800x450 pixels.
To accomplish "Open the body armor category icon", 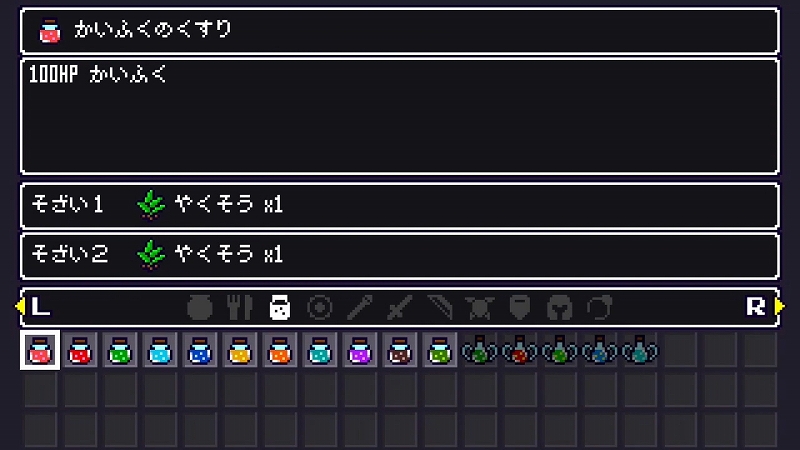I will coord(480,308).
